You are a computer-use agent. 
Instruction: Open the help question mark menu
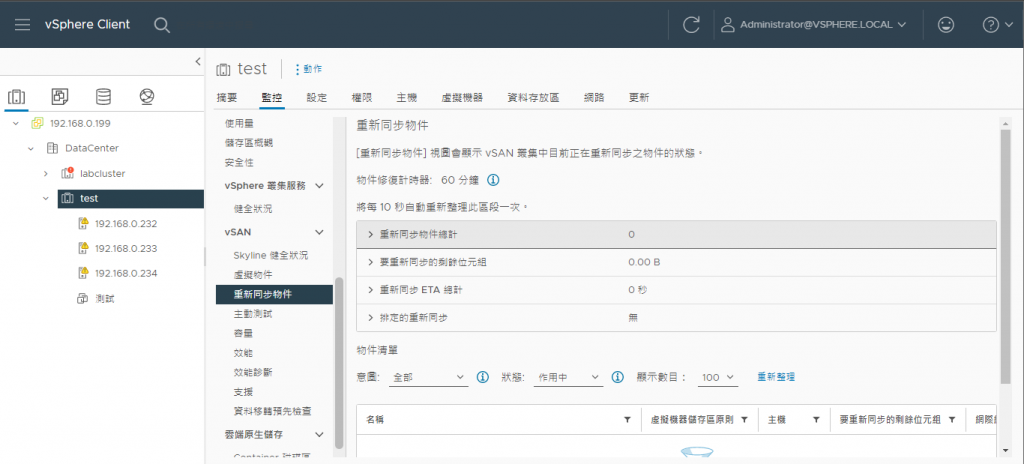[x=997, y=25]
